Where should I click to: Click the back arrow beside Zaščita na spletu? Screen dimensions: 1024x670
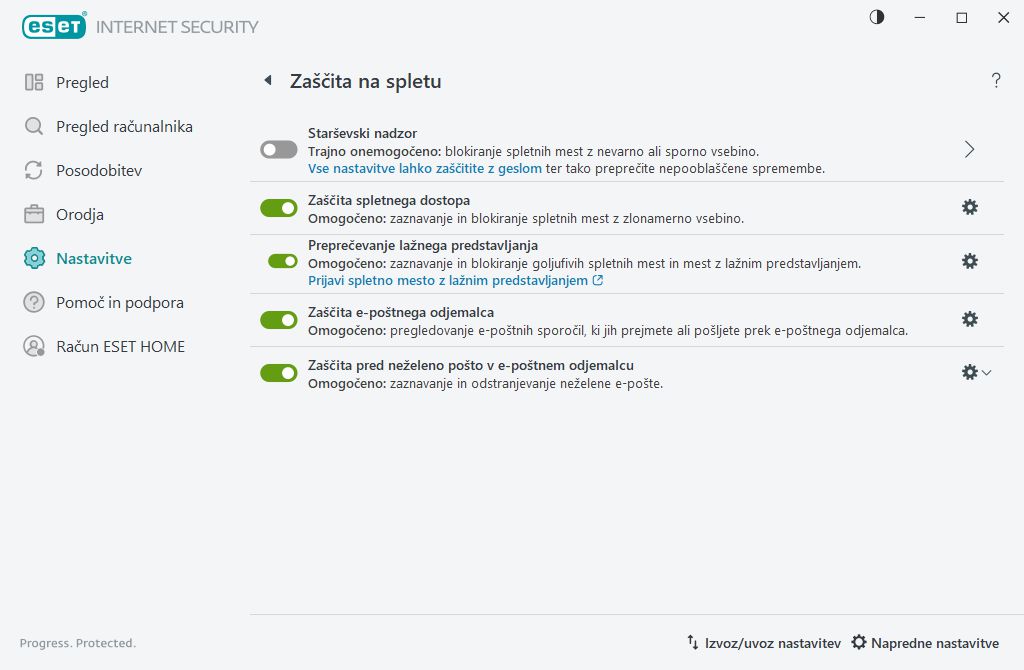point(267,81)
